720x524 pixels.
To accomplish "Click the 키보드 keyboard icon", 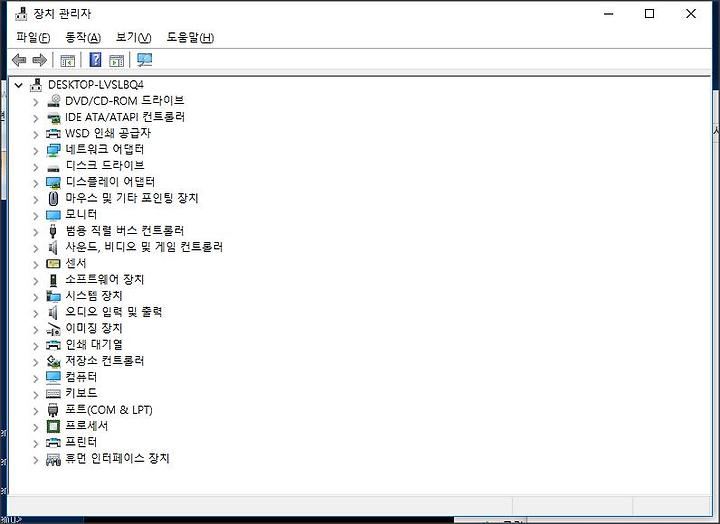I will pos(53,394).
